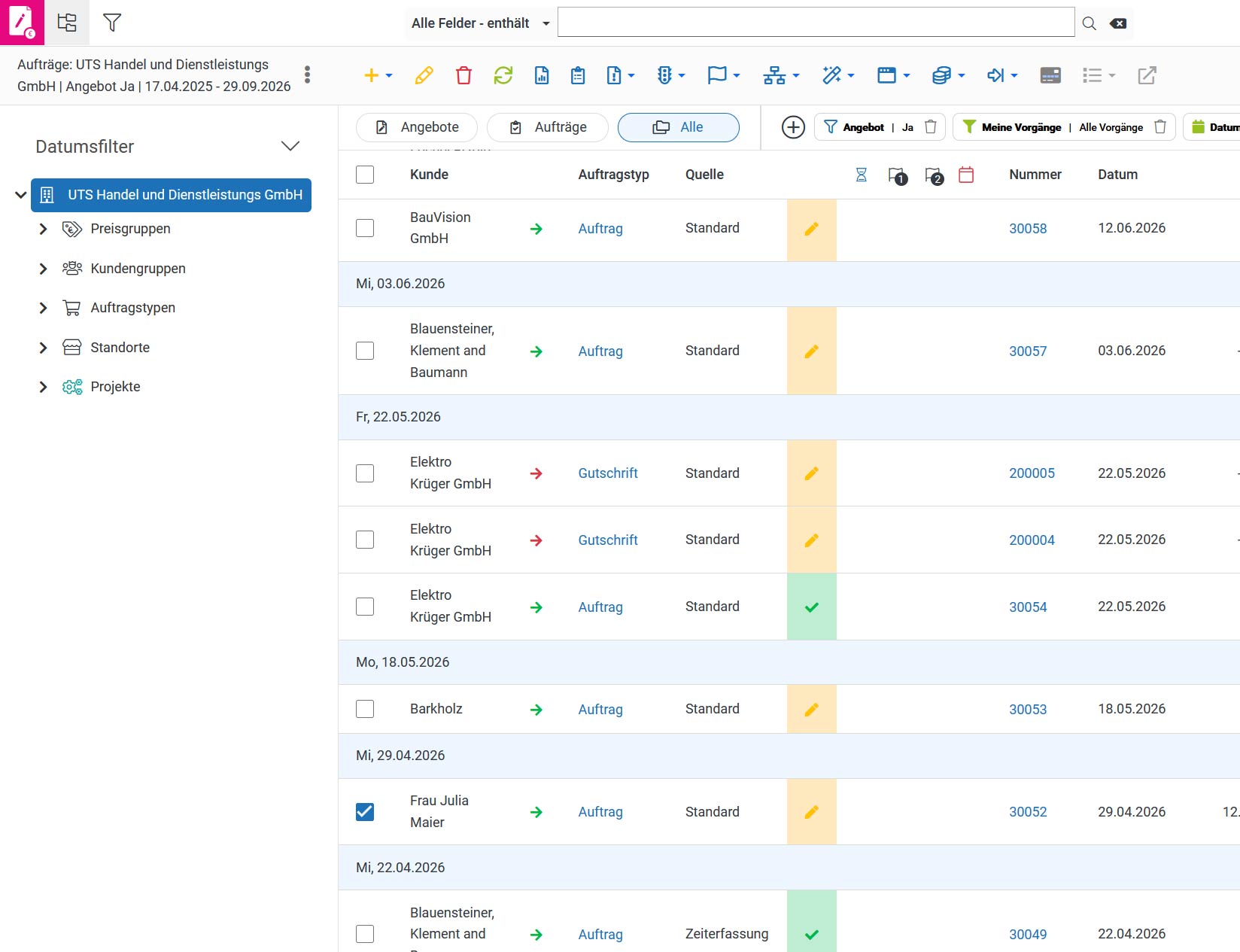Click the red calendar column icon
Screen dimensions: 1240x952
pos(966,175)
